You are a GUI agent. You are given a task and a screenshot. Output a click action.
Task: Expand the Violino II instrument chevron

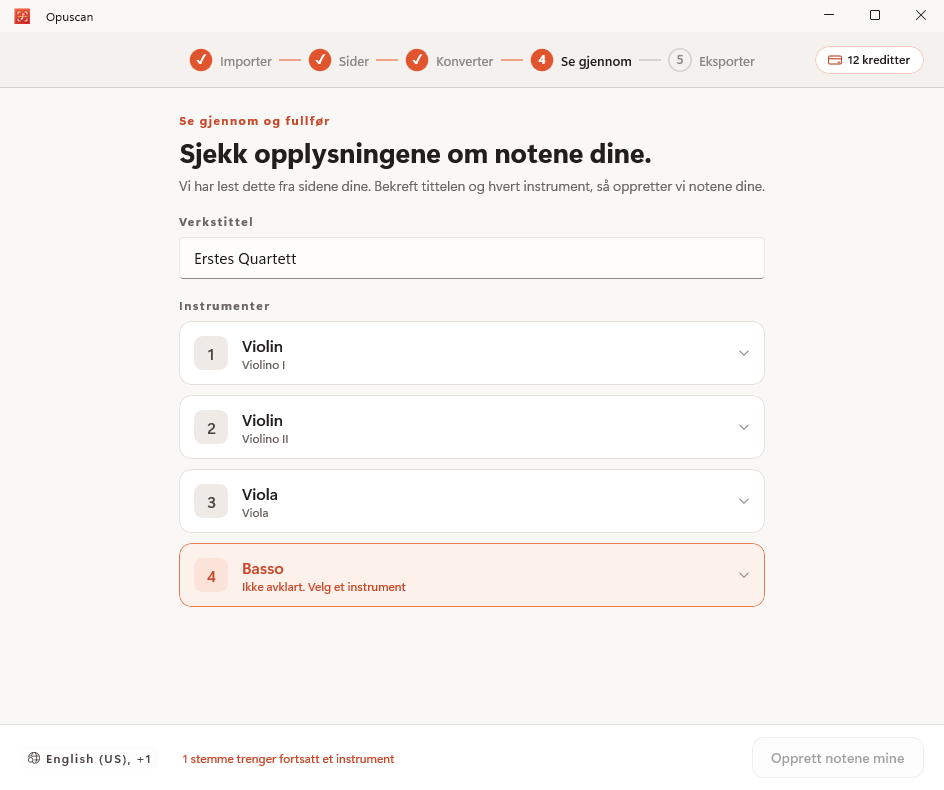(744, 428)
